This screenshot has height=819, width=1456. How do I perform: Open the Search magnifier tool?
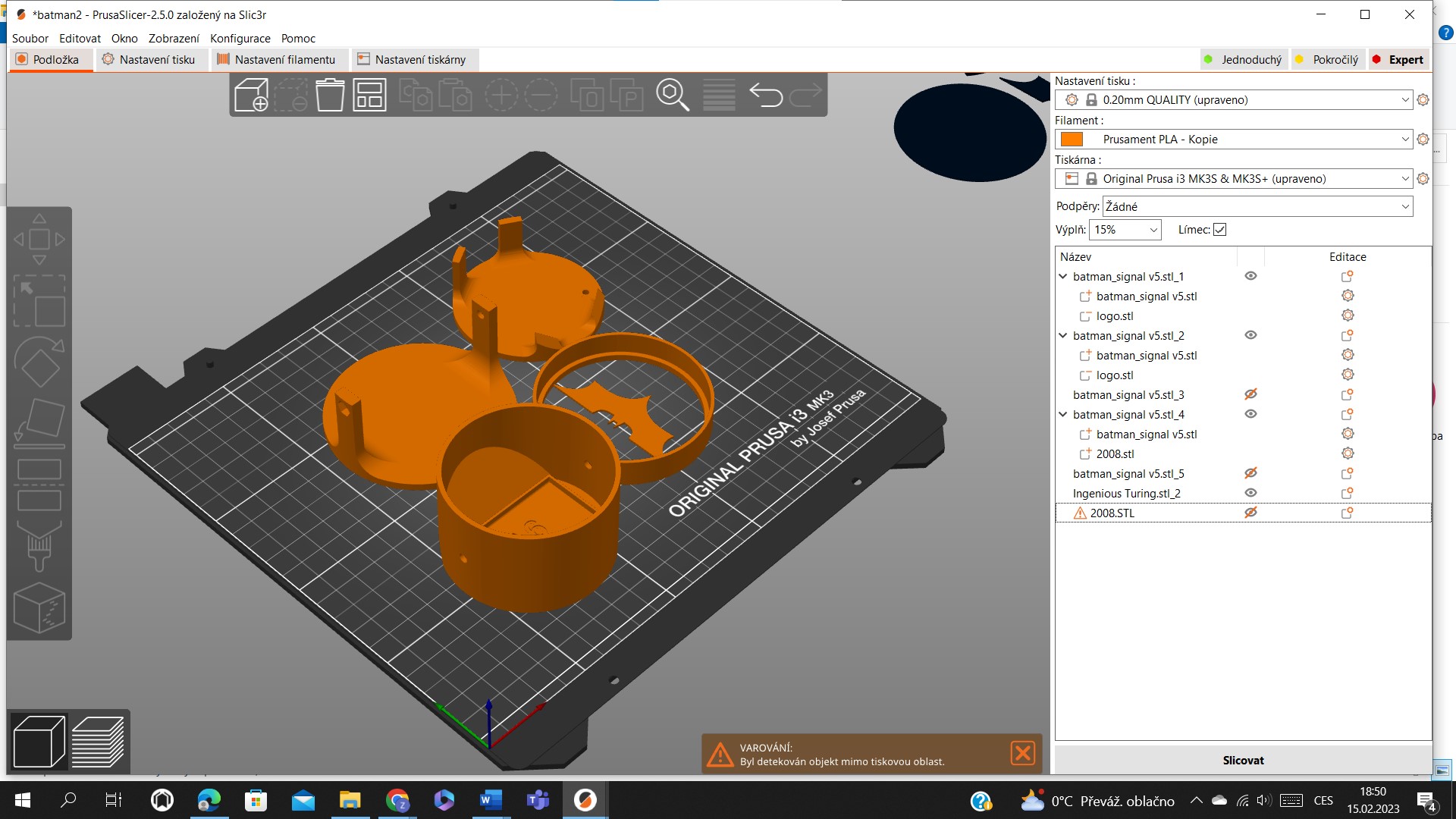(x=673, y=95)
